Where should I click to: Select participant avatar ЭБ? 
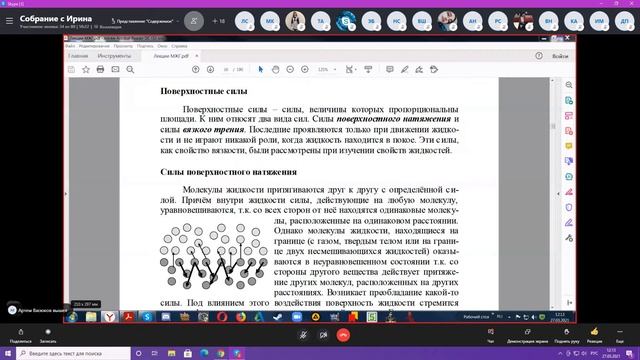(371, 21)
